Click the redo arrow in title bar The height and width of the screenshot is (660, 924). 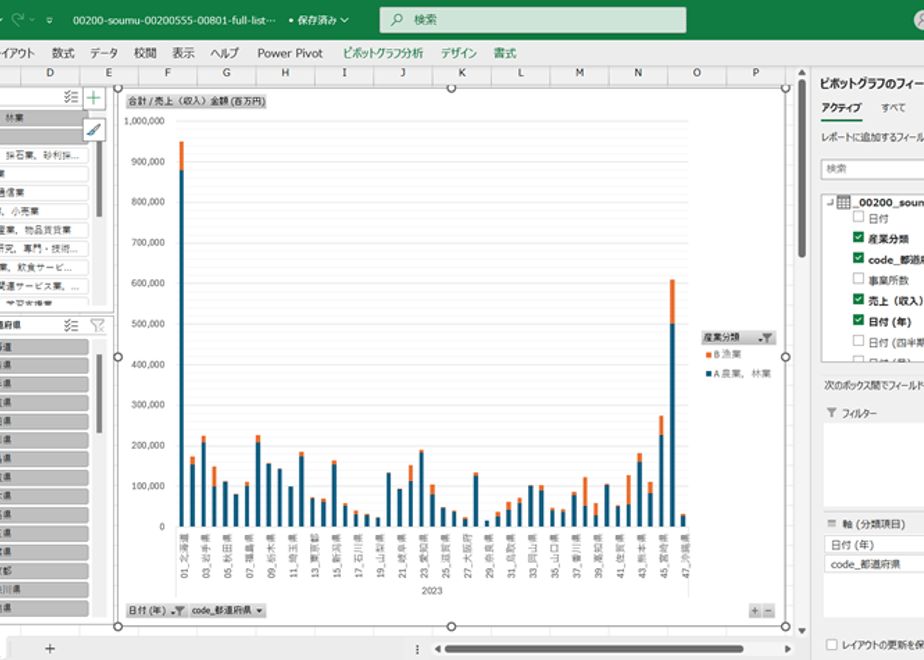point(18,19)
